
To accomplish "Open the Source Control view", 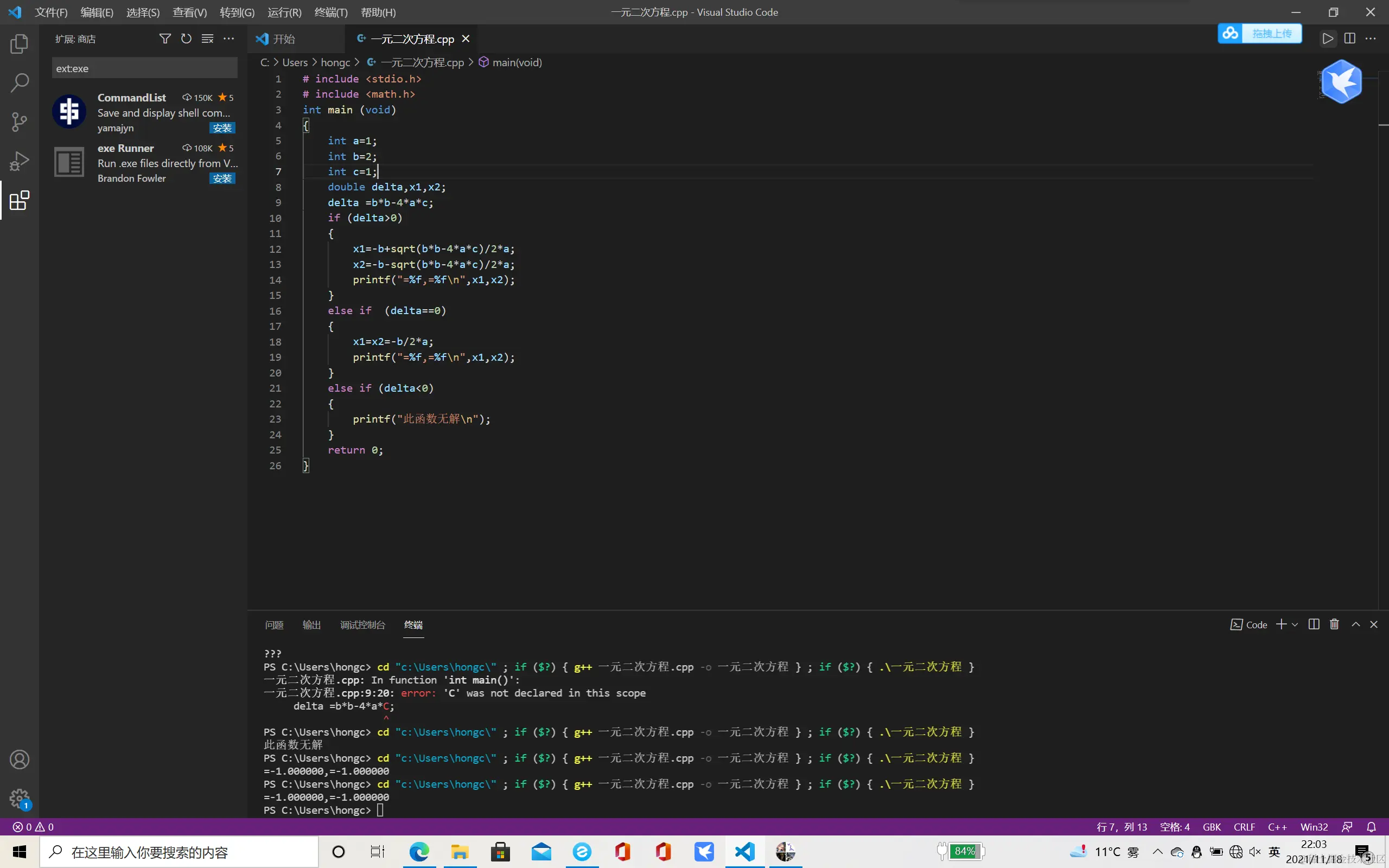I will (19, 122).
